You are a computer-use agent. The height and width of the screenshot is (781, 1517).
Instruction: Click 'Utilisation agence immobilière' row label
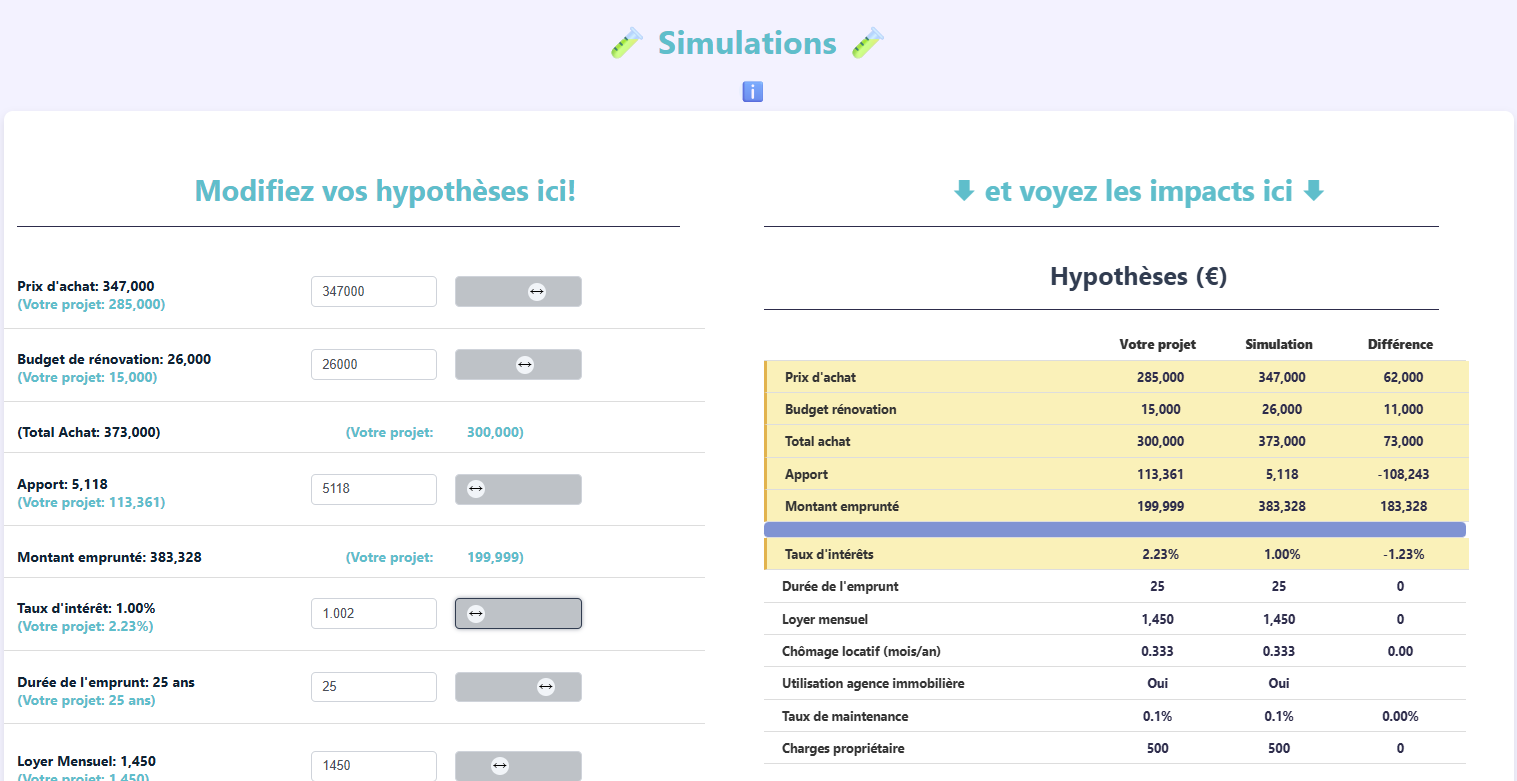tap(873, 684)
